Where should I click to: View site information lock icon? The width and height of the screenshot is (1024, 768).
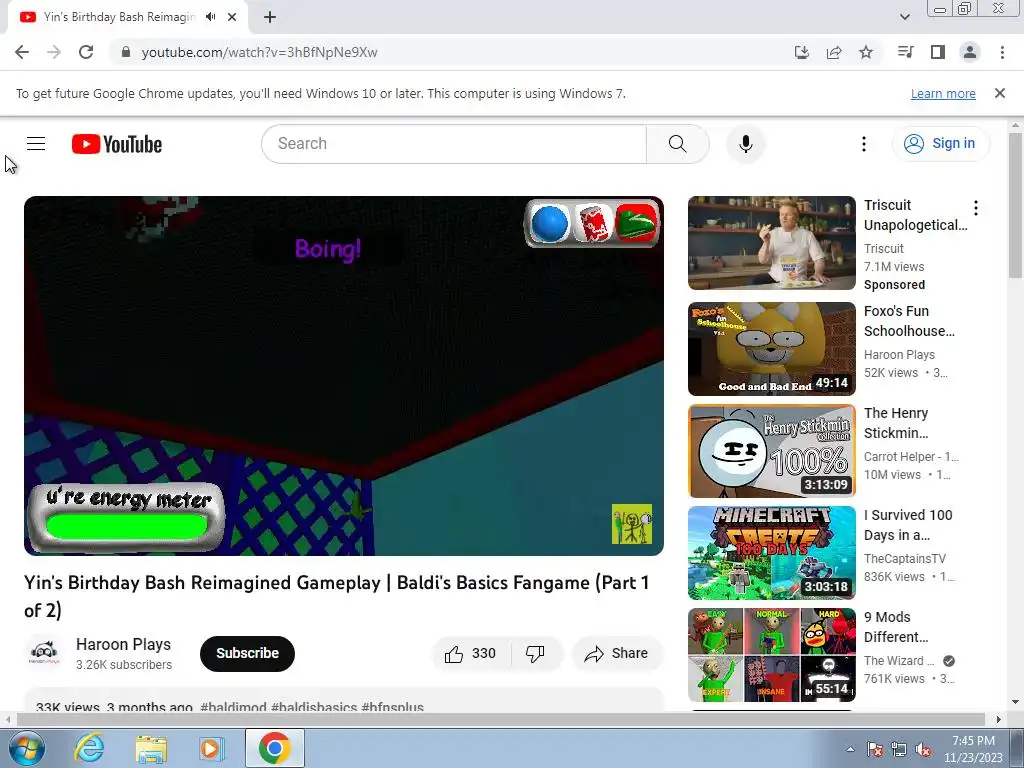[126, 52]
